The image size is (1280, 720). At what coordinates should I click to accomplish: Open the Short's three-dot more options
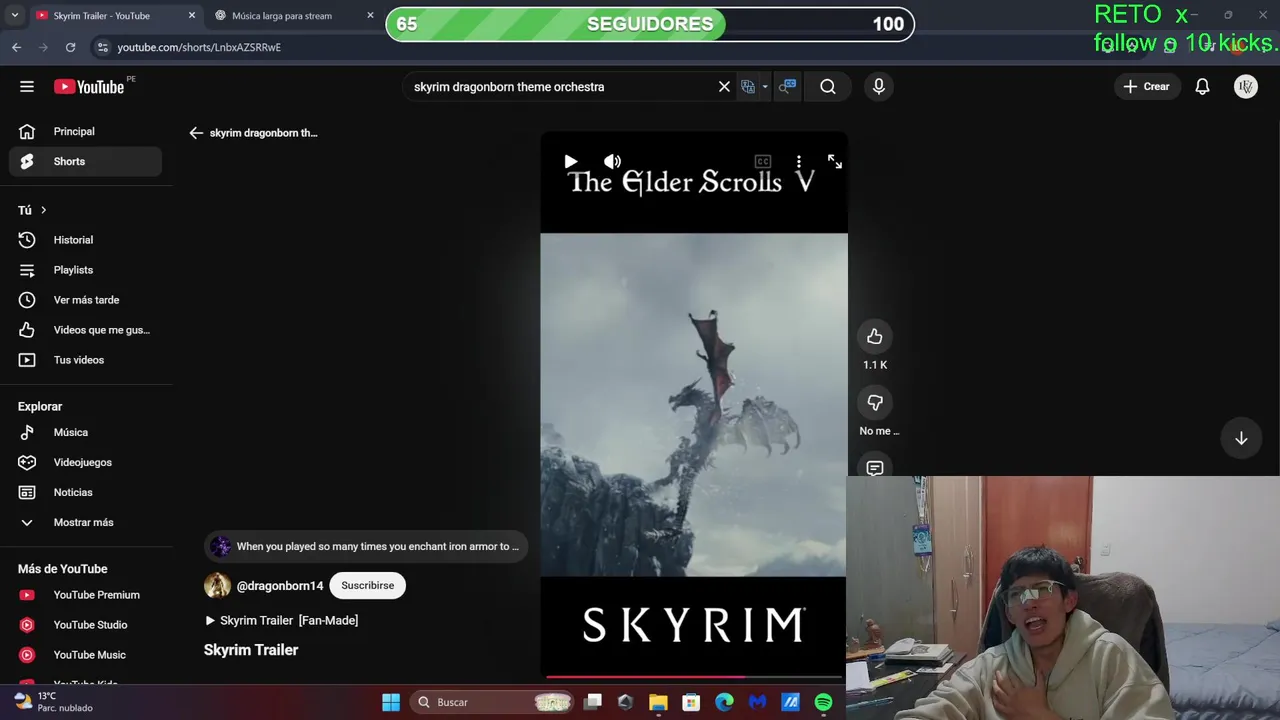pos(798,162)
